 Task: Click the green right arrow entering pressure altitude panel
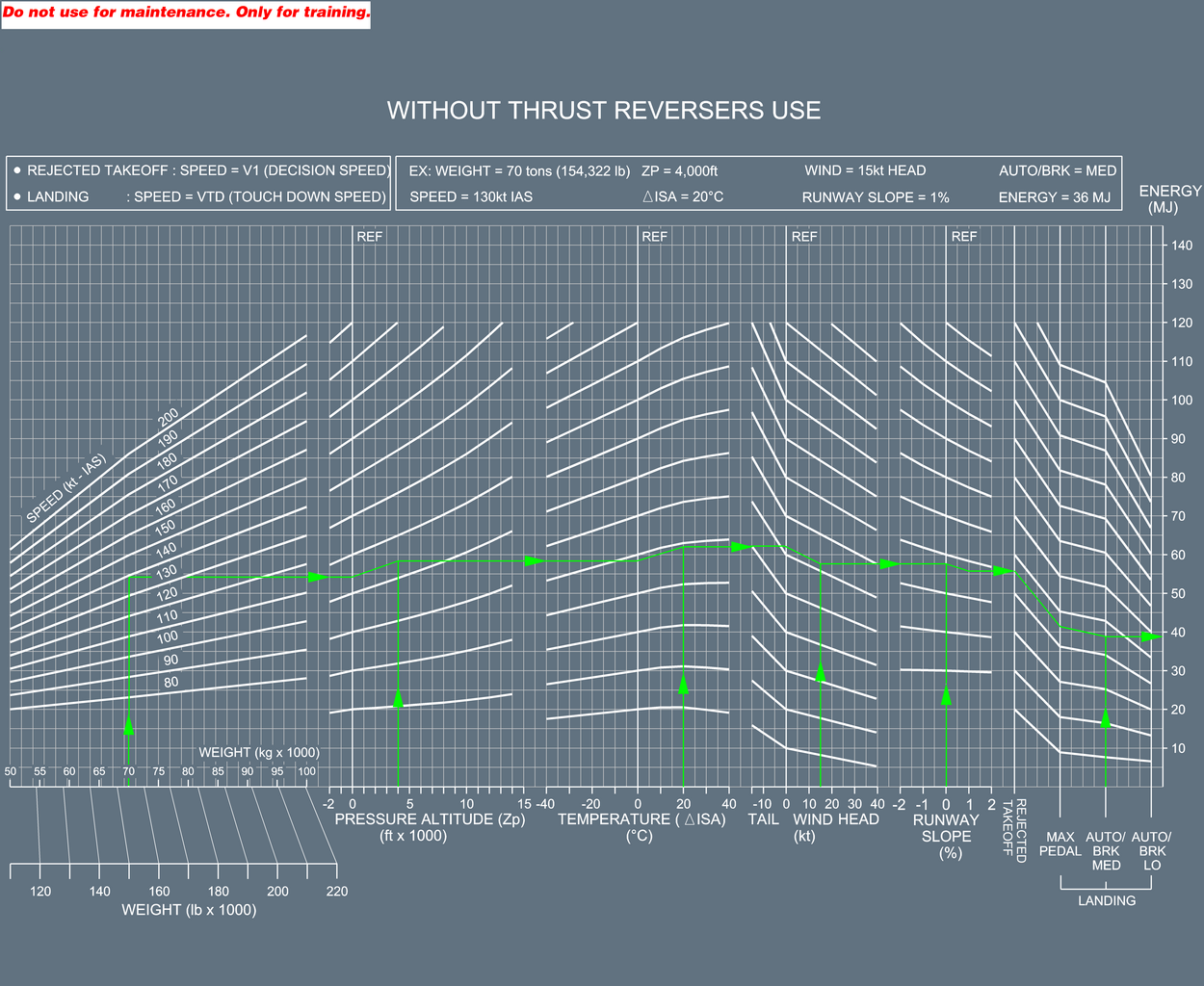click(x=316, y=577)
